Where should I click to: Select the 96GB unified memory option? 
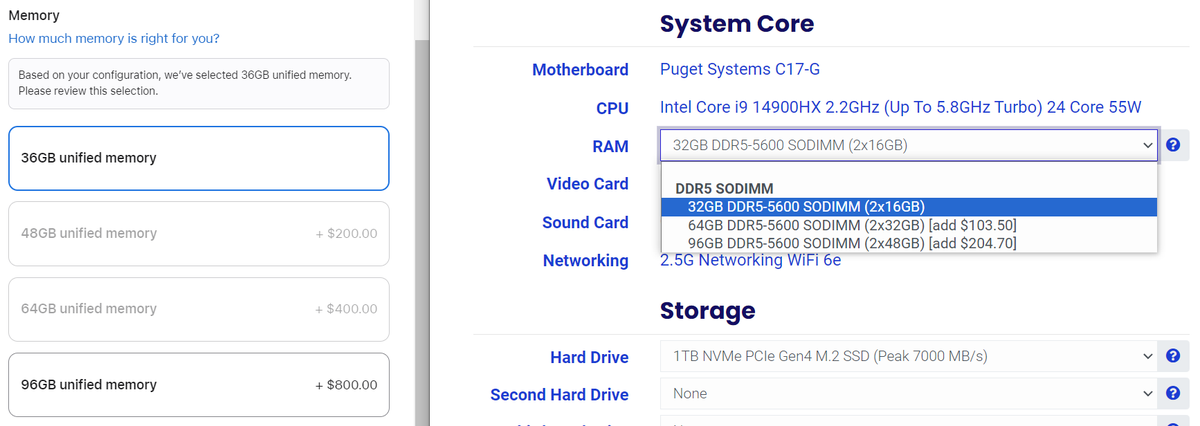198,385
